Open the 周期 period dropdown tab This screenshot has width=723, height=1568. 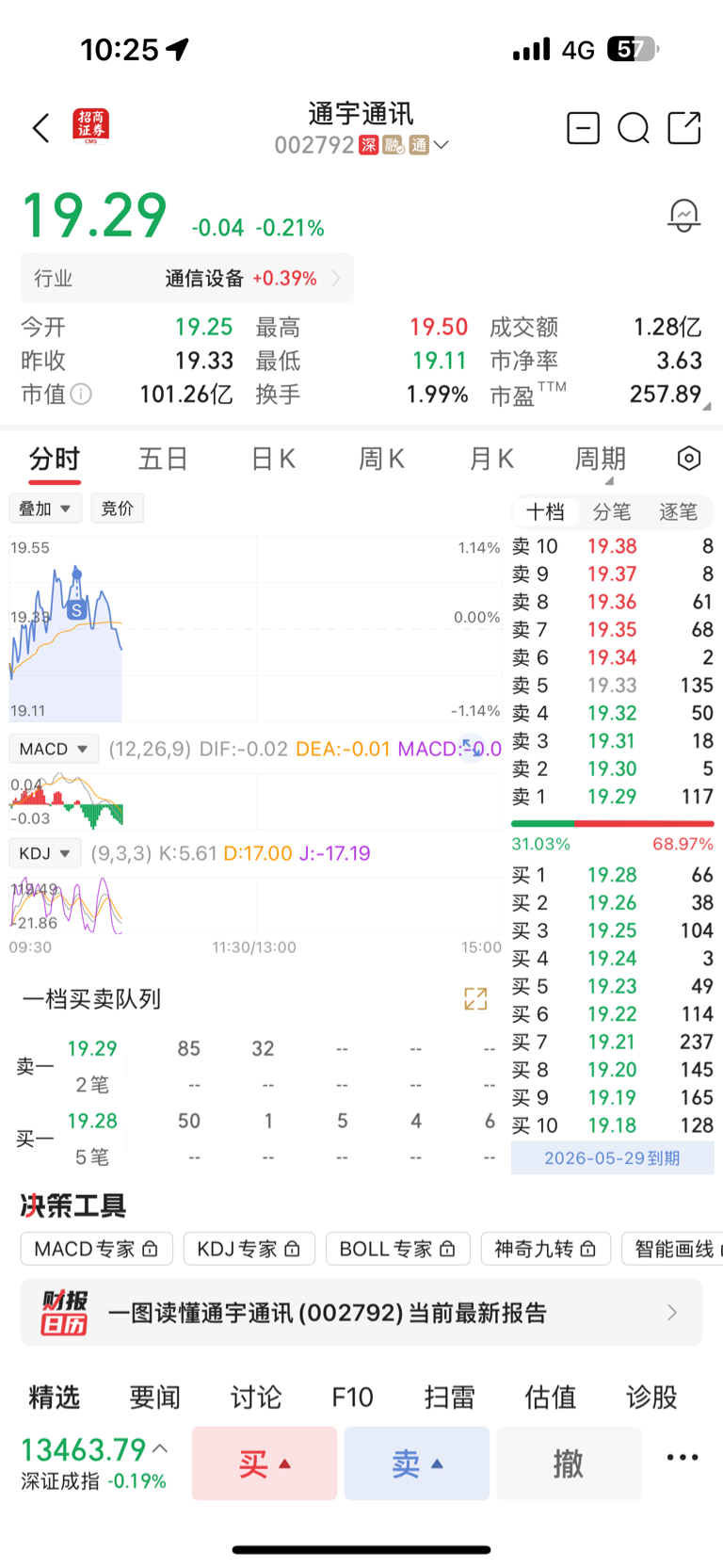click(601, 461)
